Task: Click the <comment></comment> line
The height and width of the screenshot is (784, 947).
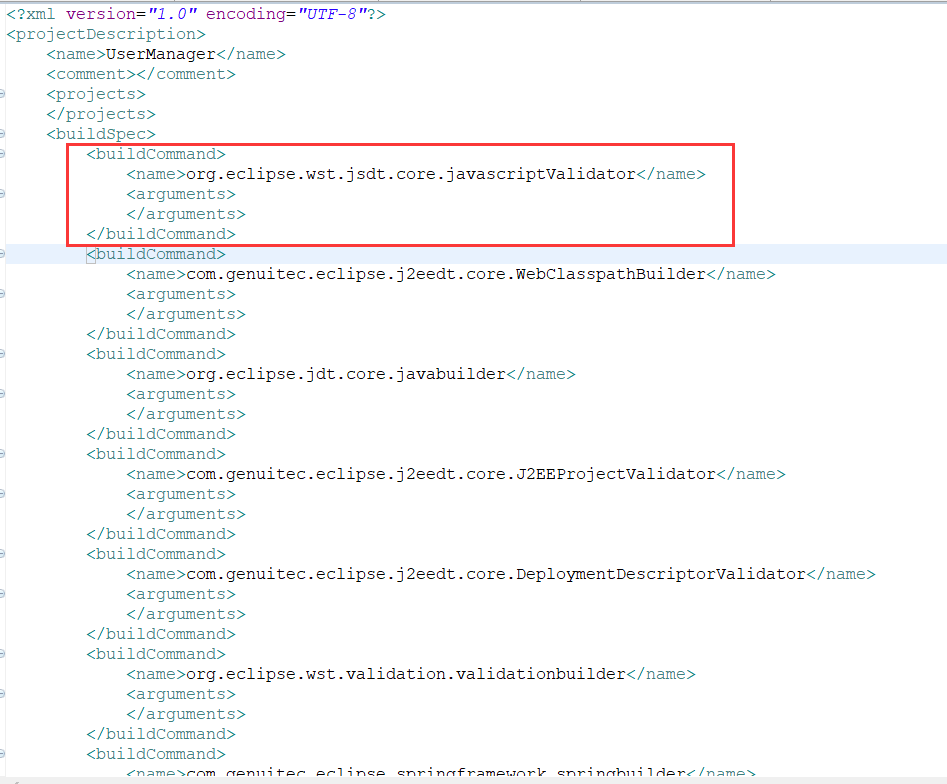Action: coord(141,74)
